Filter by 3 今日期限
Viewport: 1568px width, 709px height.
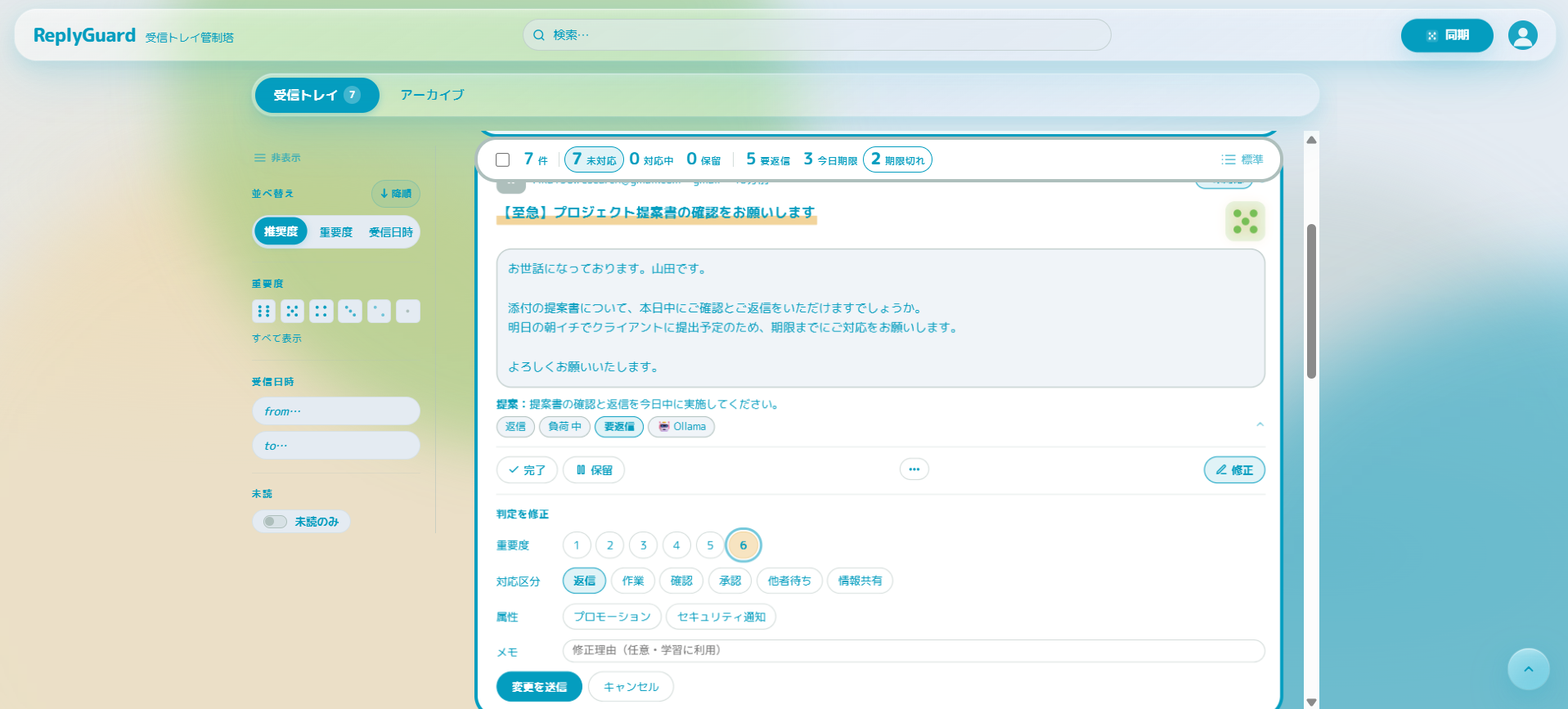click(x=830, y=159)
